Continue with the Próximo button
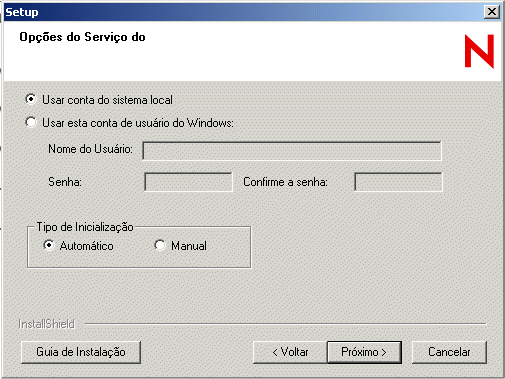Viewport: 505px width, 379px height. pyautogui.click(x=364, y=352)
